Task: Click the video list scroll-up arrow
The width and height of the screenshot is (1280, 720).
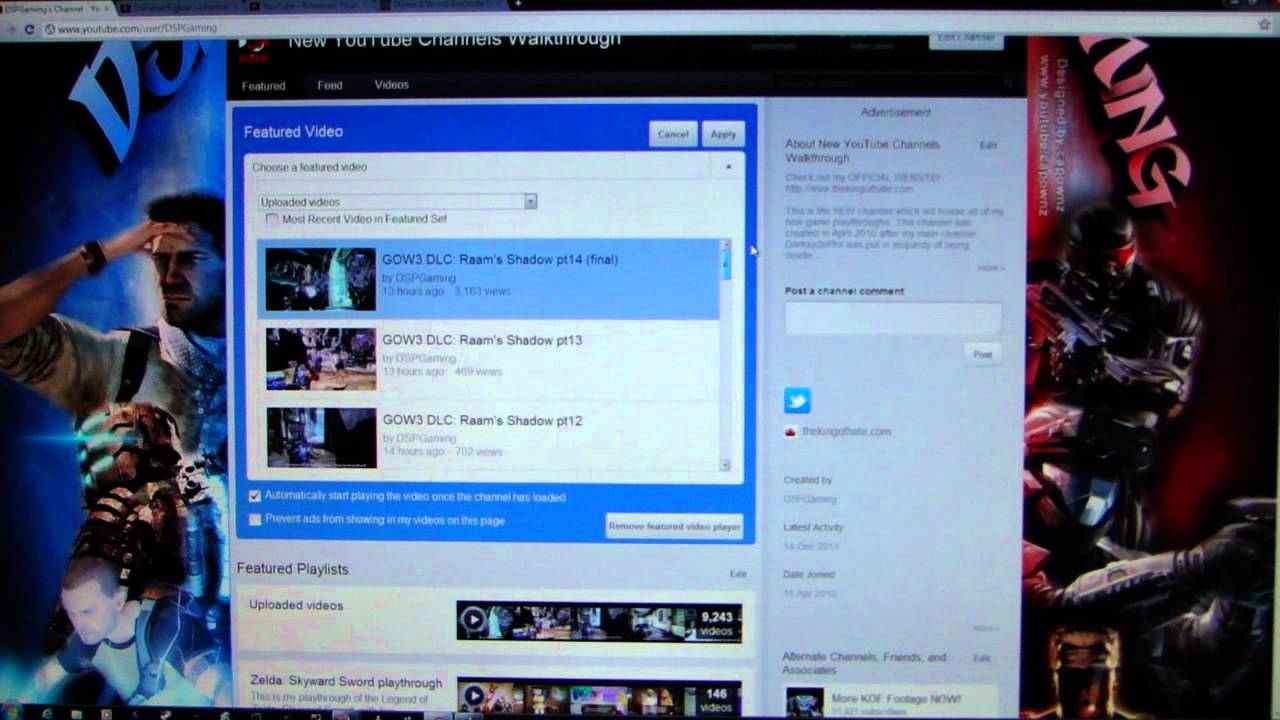Action: click(726, 245)
